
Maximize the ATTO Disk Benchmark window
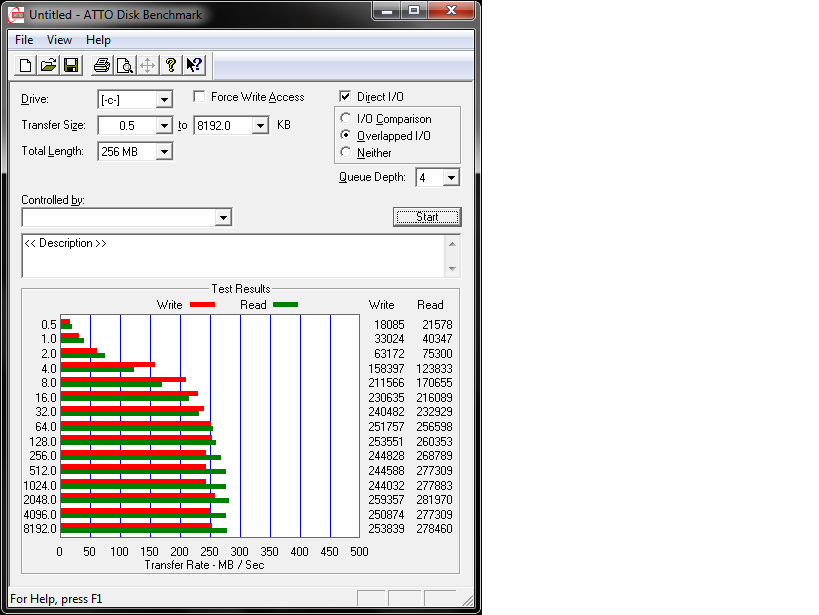click(414, 10)
